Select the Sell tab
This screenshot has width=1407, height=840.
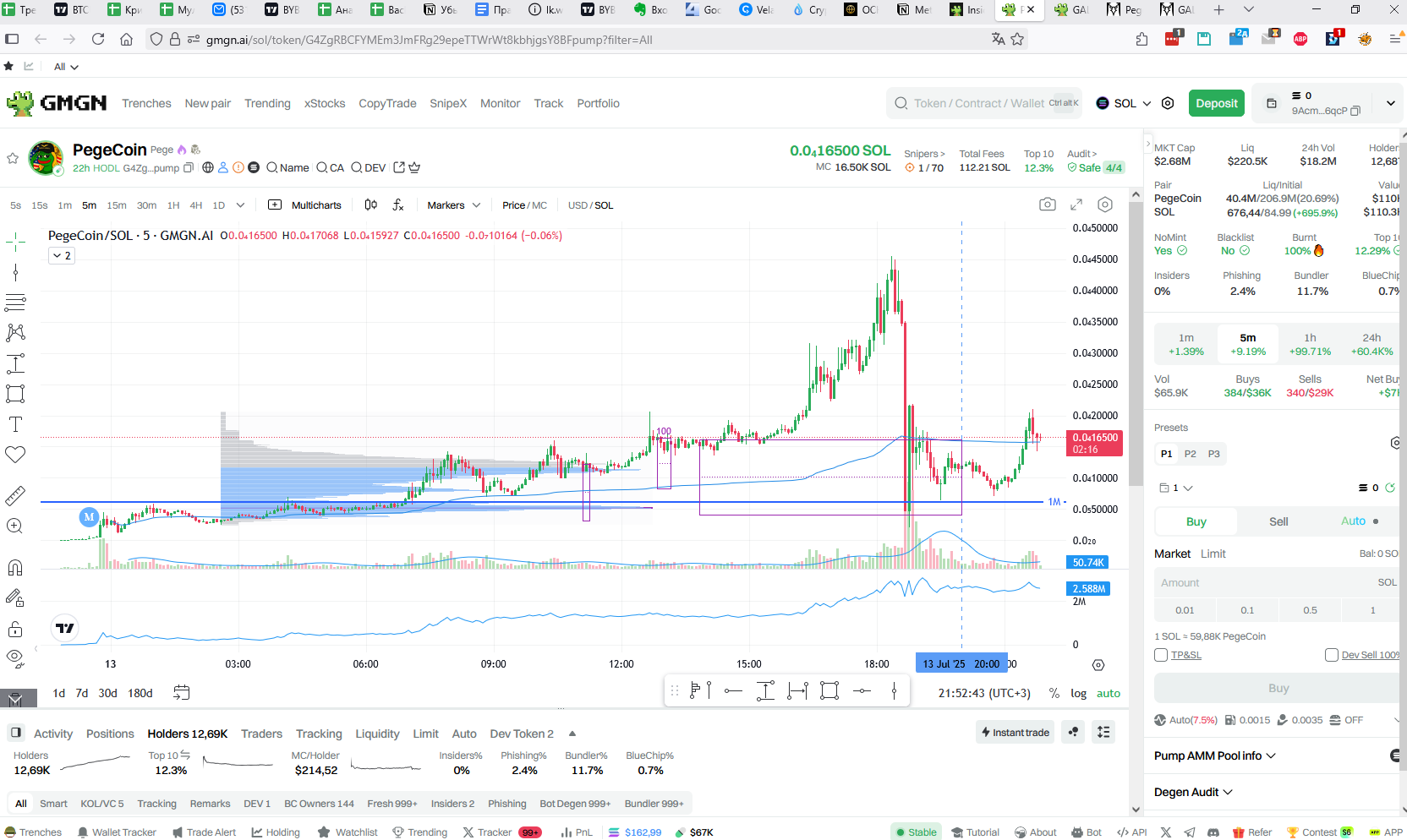1278,521
